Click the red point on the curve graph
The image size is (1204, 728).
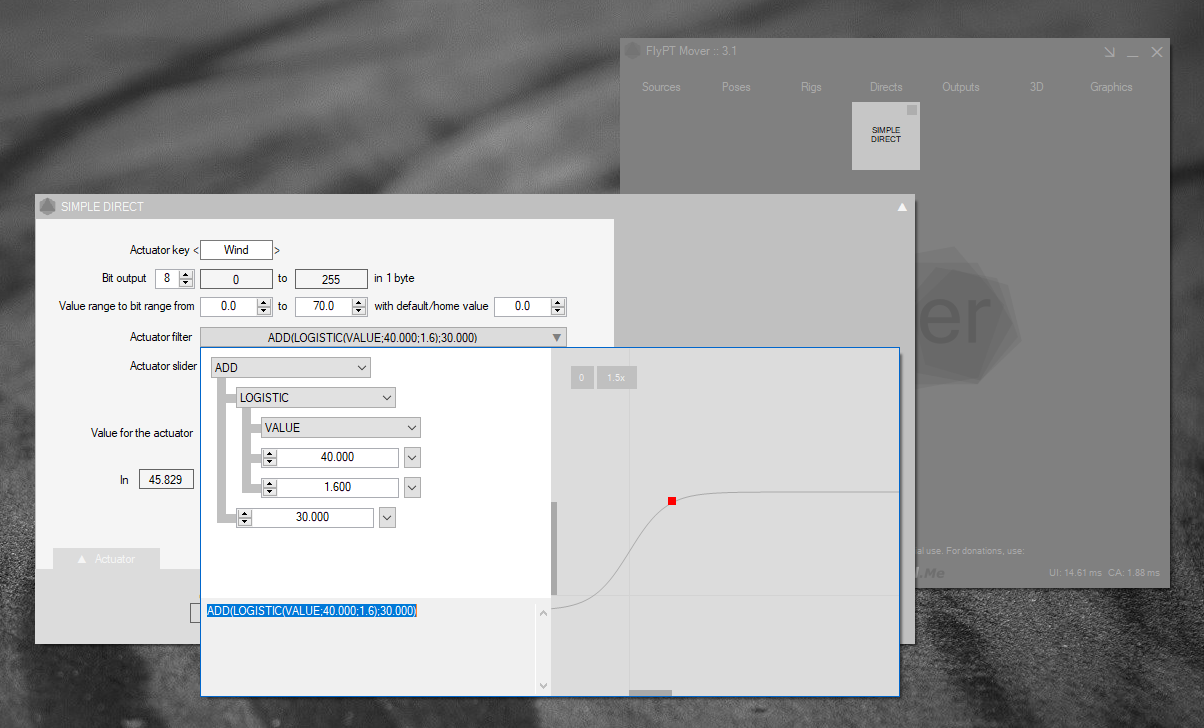pos(672,501)
